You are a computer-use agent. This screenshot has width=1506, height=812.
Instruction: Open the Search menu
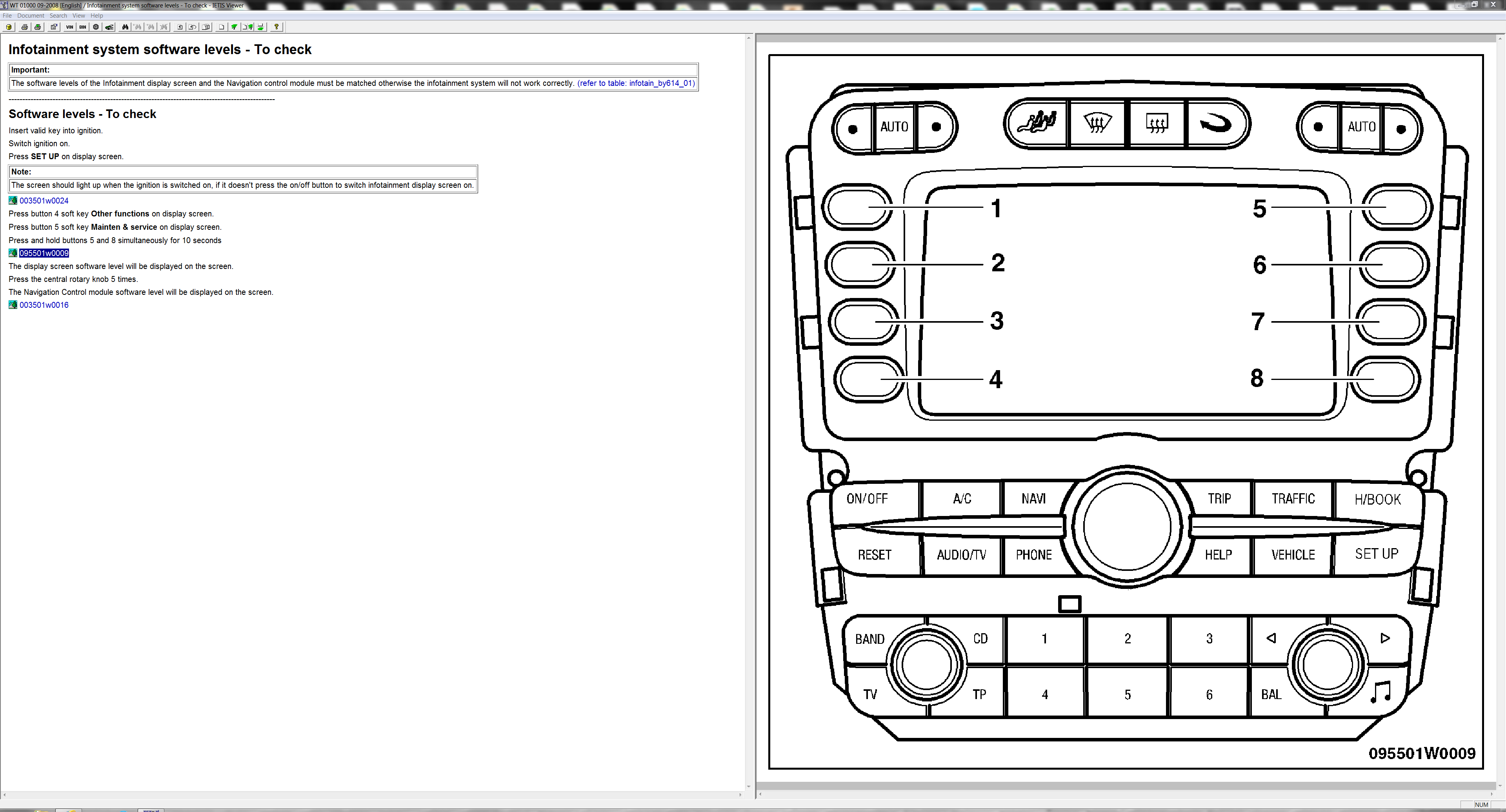58,16
